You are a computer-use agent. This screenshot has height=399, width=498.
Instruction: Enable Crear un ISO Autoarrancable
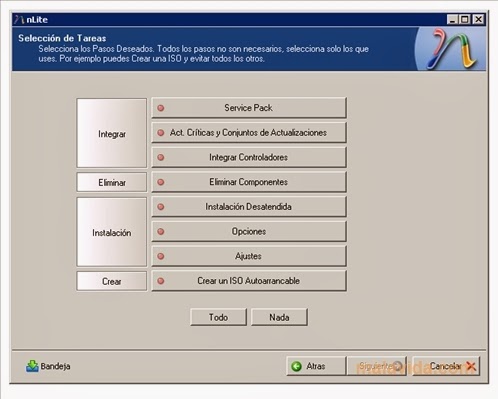click(x=249, y=281)
